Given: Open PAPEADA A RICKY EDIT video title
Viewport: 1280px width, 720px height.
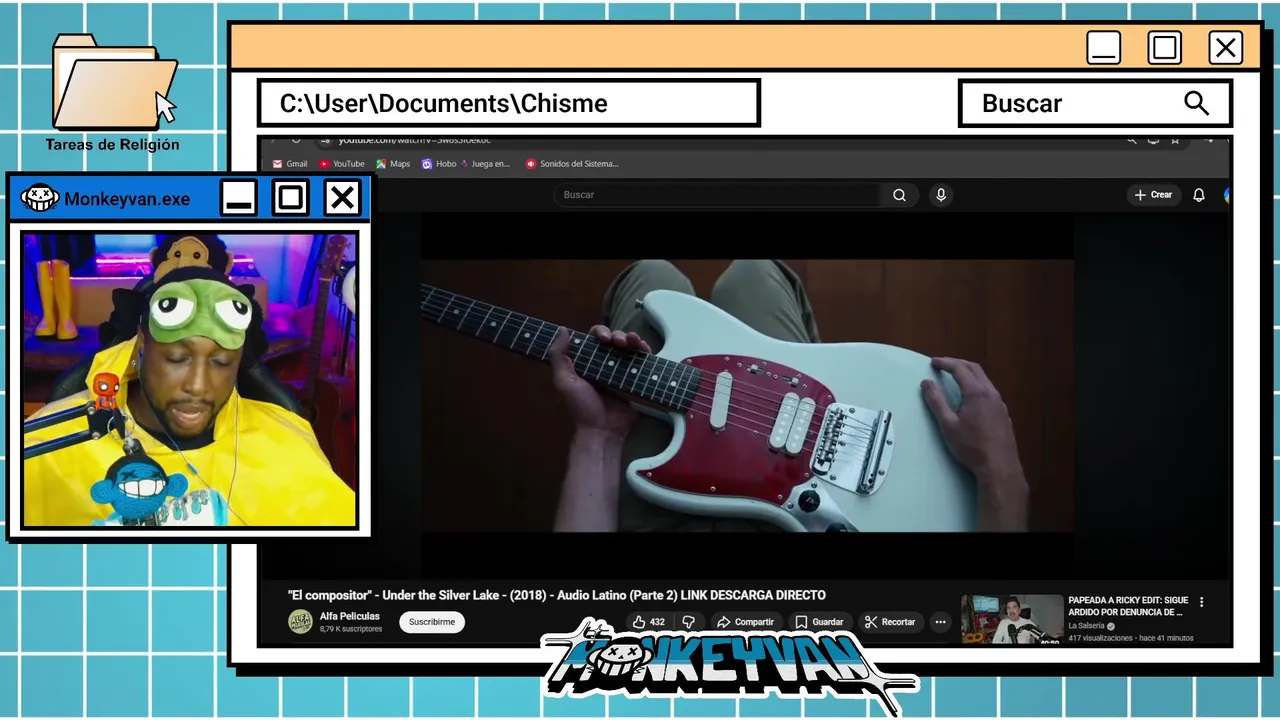Looking at the screenshot, I should 1128,606.
